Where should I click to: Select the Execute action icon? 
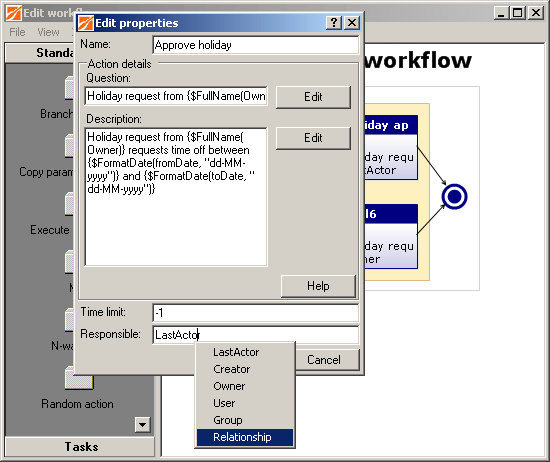click(x=69, y=204)
